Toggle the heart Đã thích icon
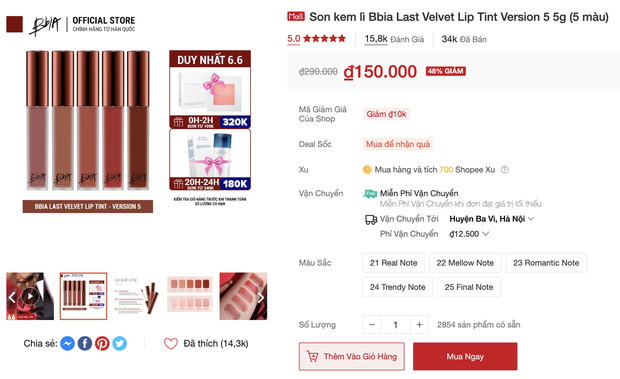 [x=171, y=343]
